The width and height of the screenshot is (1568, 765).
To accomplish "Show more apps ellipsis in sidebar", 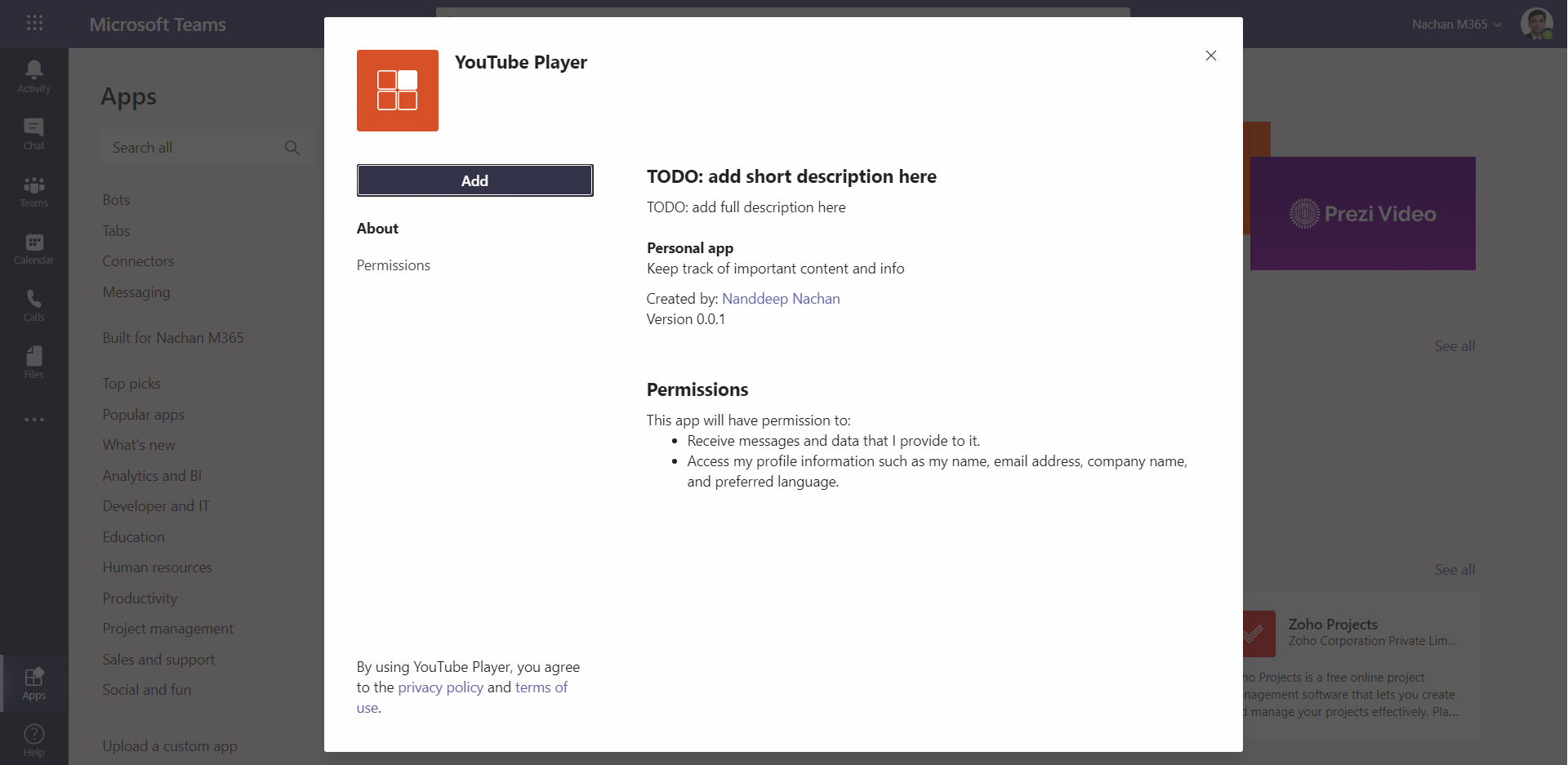I will [33, 420].
